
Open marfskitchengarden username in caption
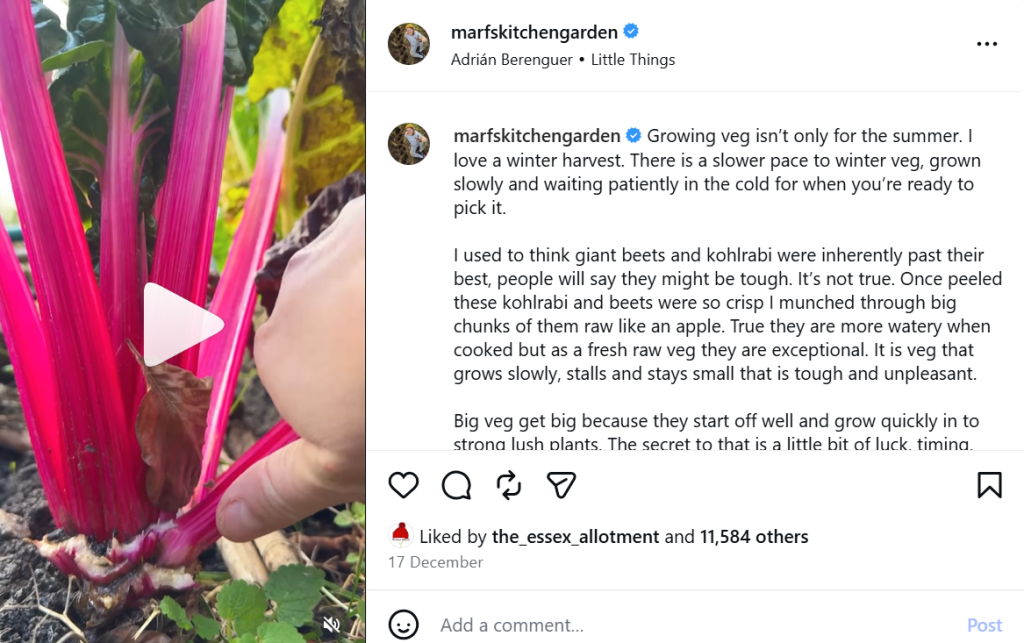point(537,136)
